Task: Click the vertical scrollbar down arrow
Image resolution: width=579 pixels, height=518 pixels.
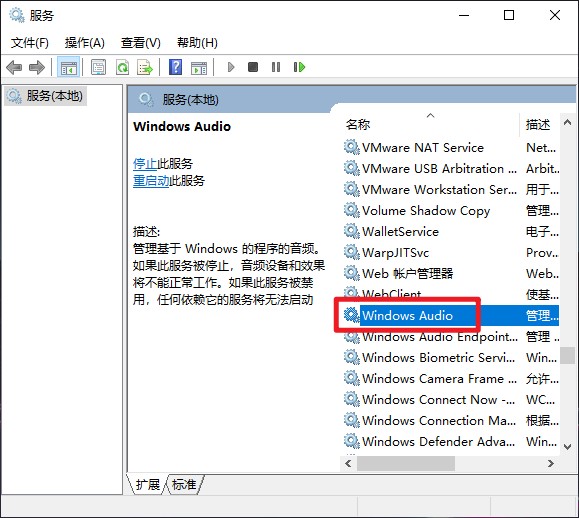Action: pos(568,447)
